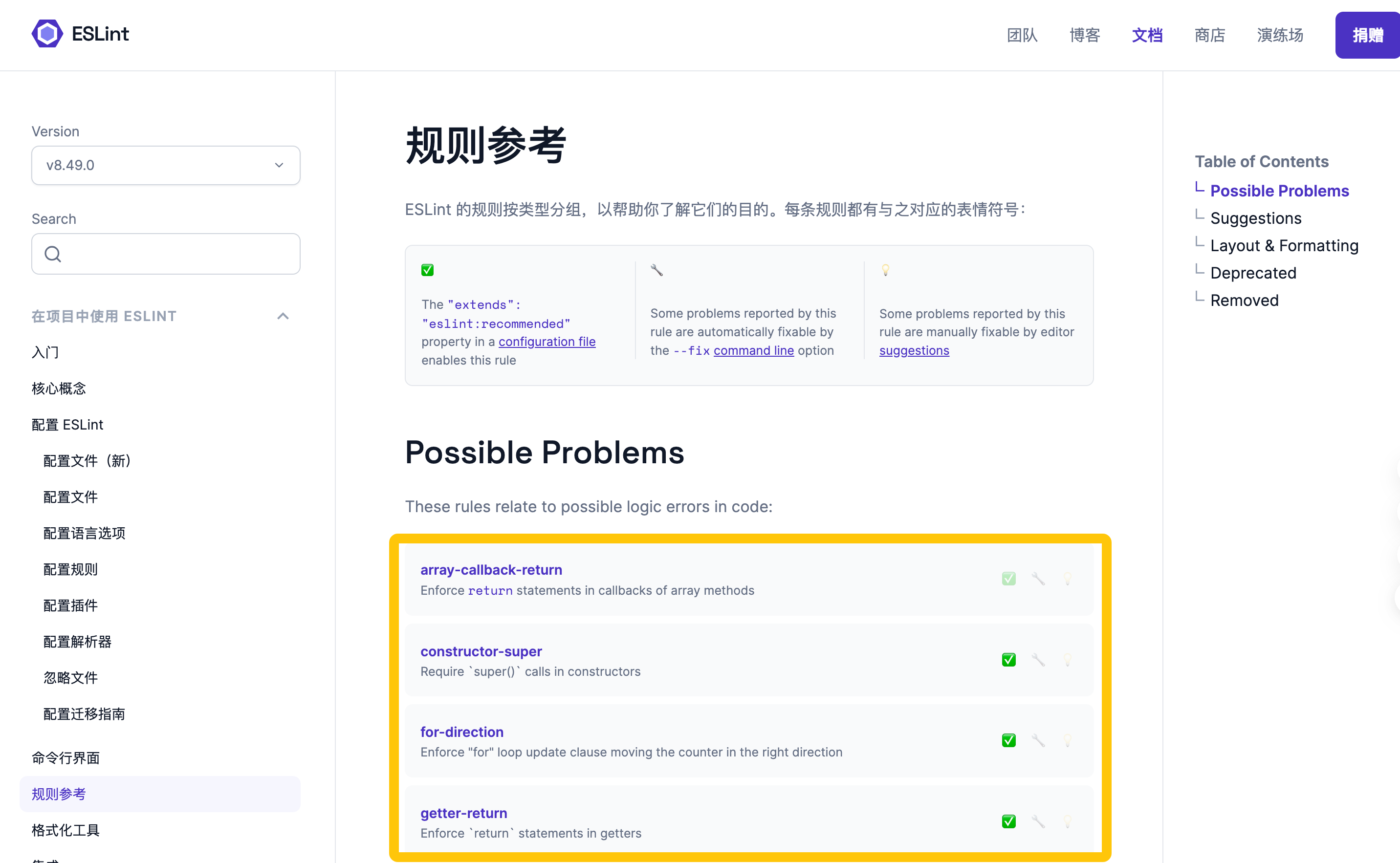Click array-callback-return wrench fixable icon
Image resolution: width=1400 pixels, height=863 pixels.
1038,579
